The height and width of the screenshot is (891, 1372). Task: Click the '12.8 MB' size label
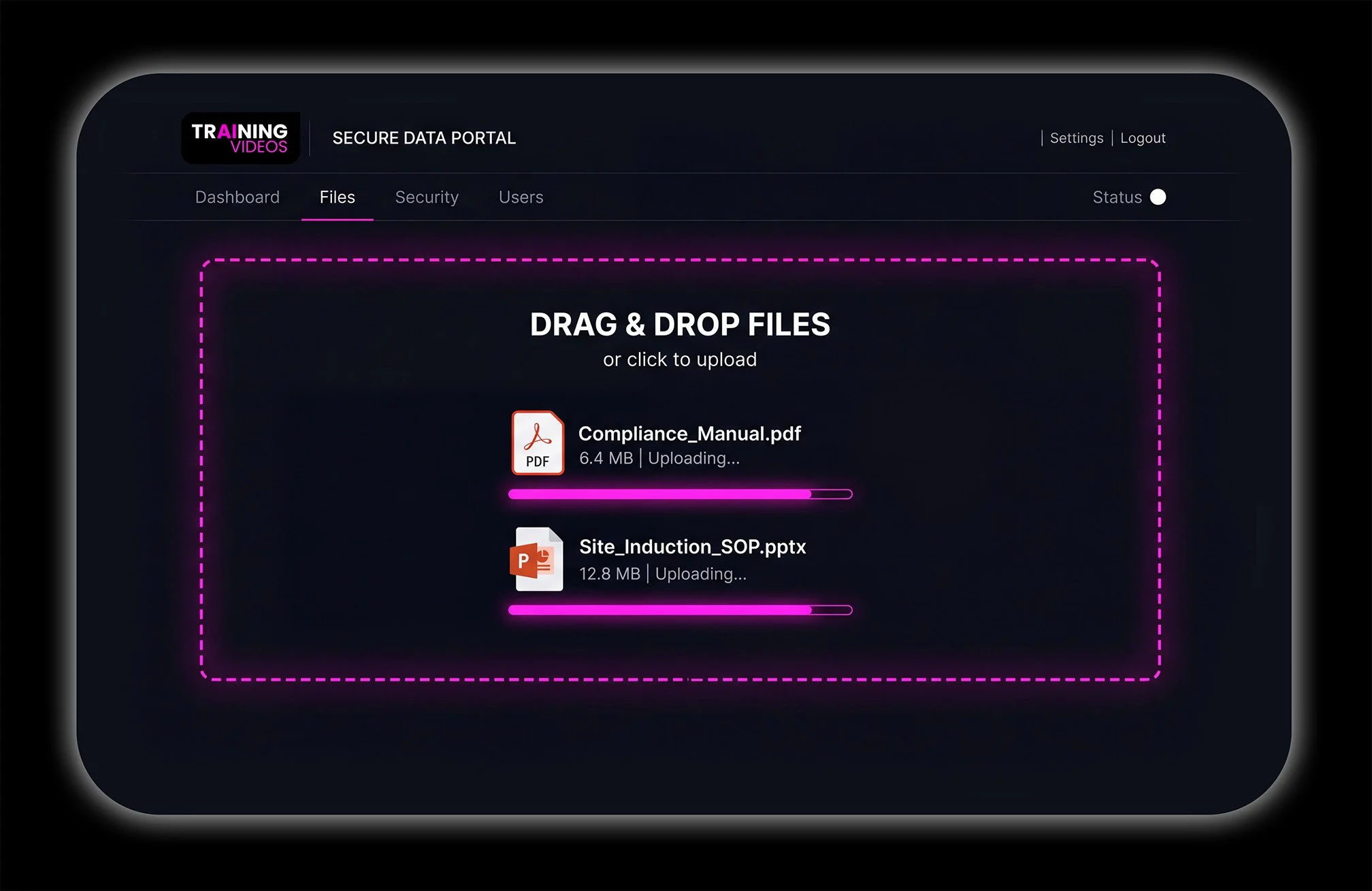pyautogui.click(x=610, y=574)
